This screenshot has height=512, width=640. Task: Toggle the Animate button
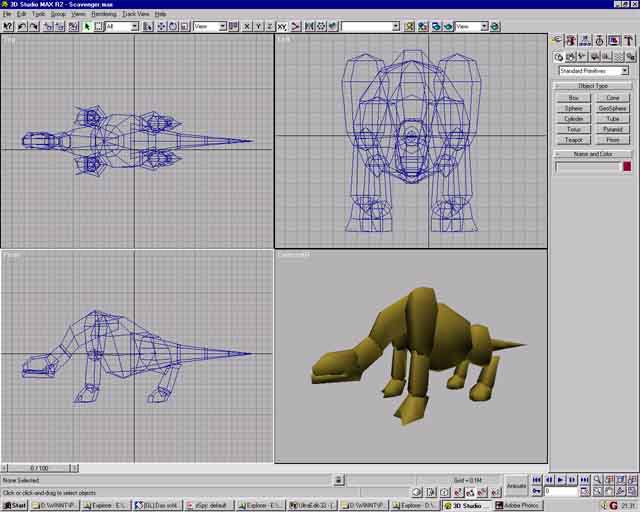point(516,485)
